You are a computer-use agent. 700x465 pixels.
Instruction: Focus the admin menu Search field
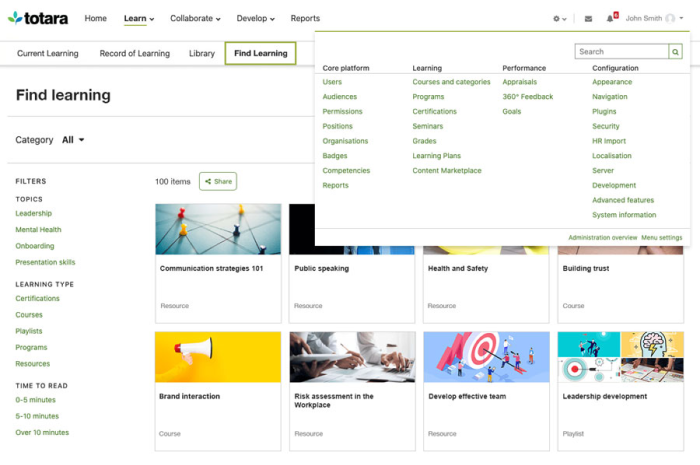click(x=621, y=52)
